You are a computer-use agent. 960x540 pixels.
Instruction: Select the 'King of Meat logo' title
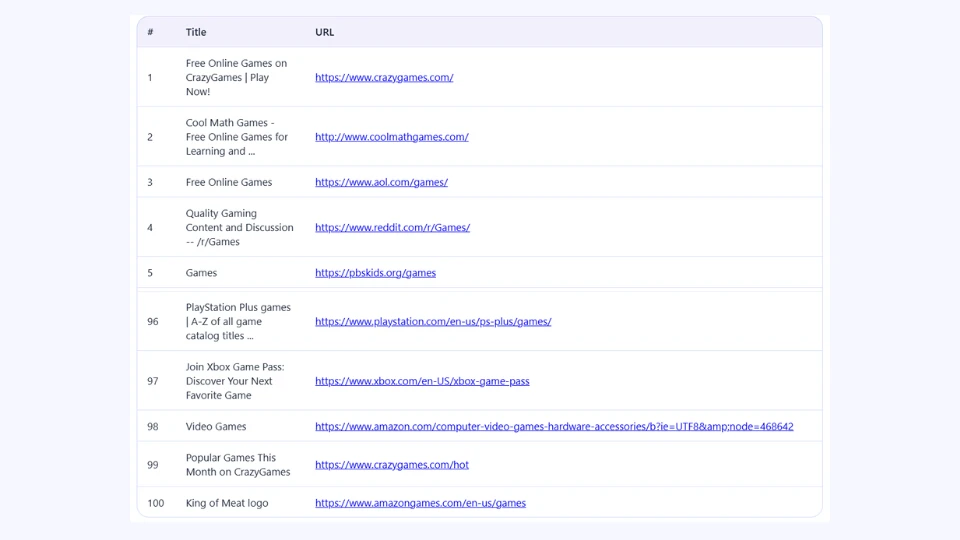227,503
